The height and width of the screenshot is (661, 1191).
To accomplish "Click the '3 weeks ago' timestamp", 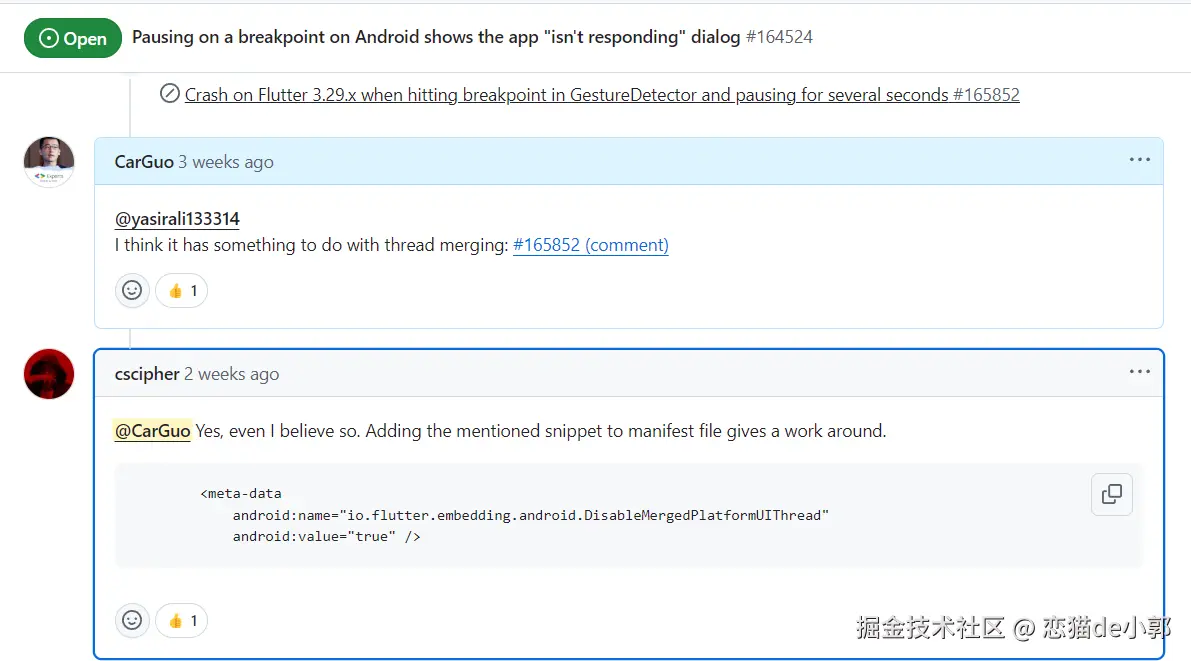I will pyautogui.click(x=226, y=162).
